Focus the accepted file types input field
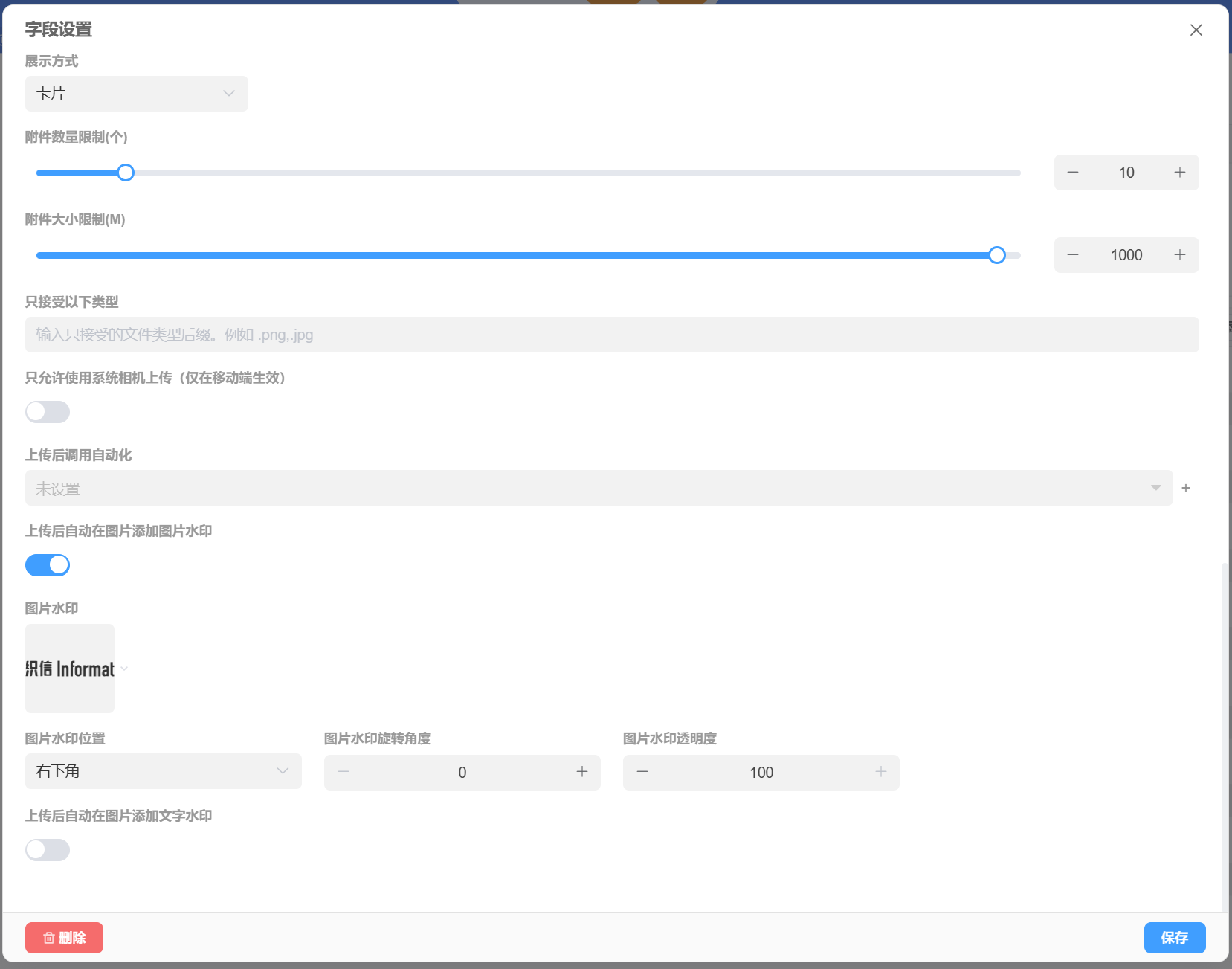This screenshot has width=1232, height=969. 611,335
